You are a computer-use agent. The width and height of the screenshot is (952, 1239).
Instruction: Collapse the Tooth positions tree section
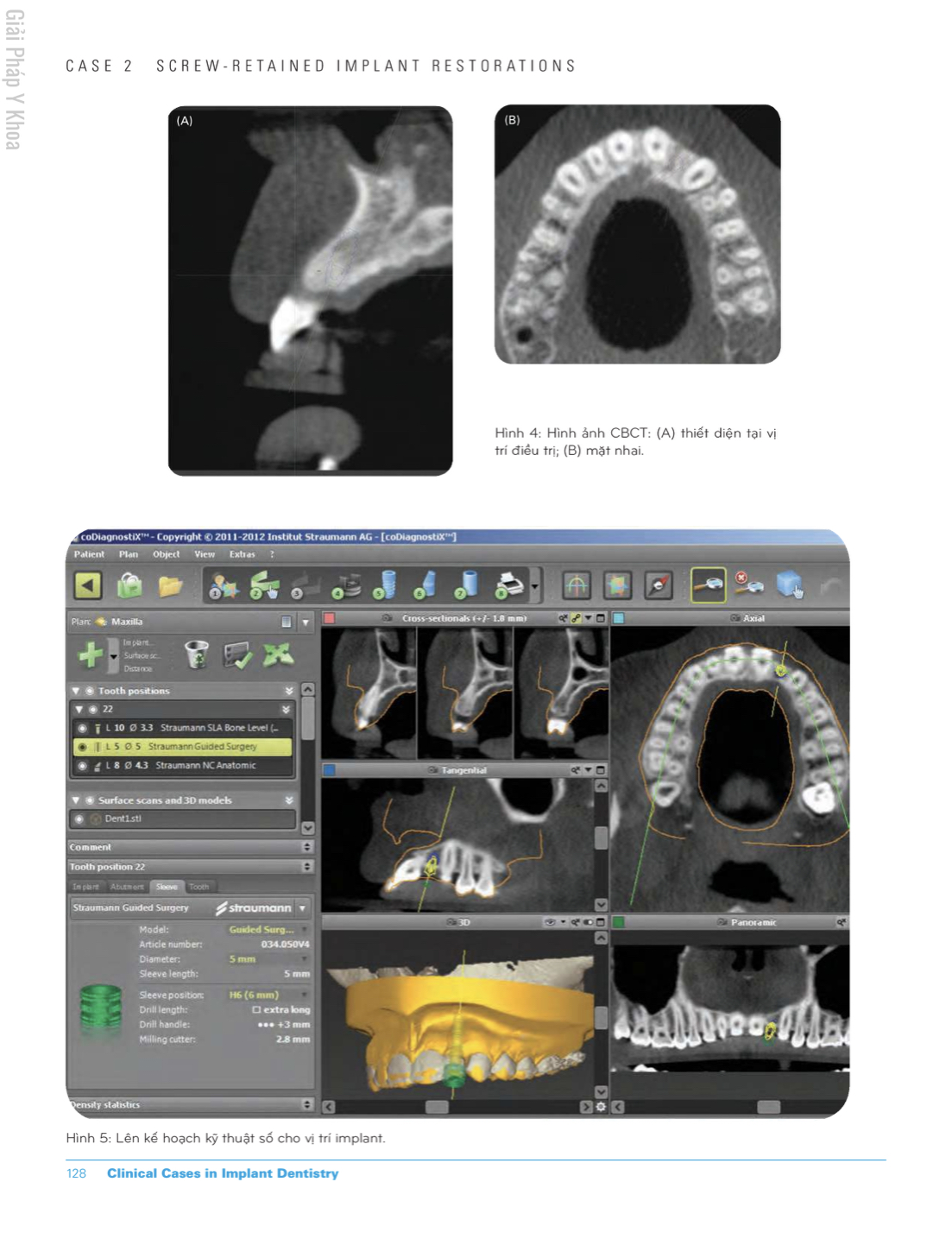tap(76, 691)
